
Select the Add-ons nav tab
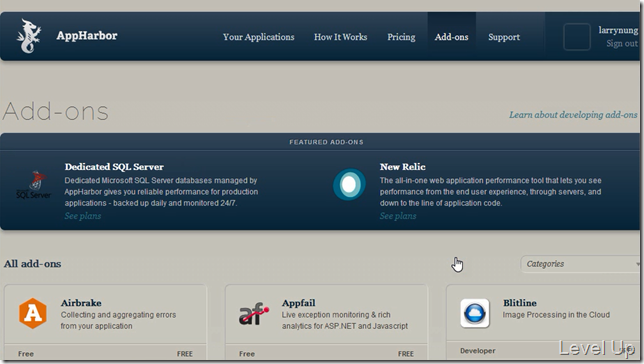pos(451,37)
